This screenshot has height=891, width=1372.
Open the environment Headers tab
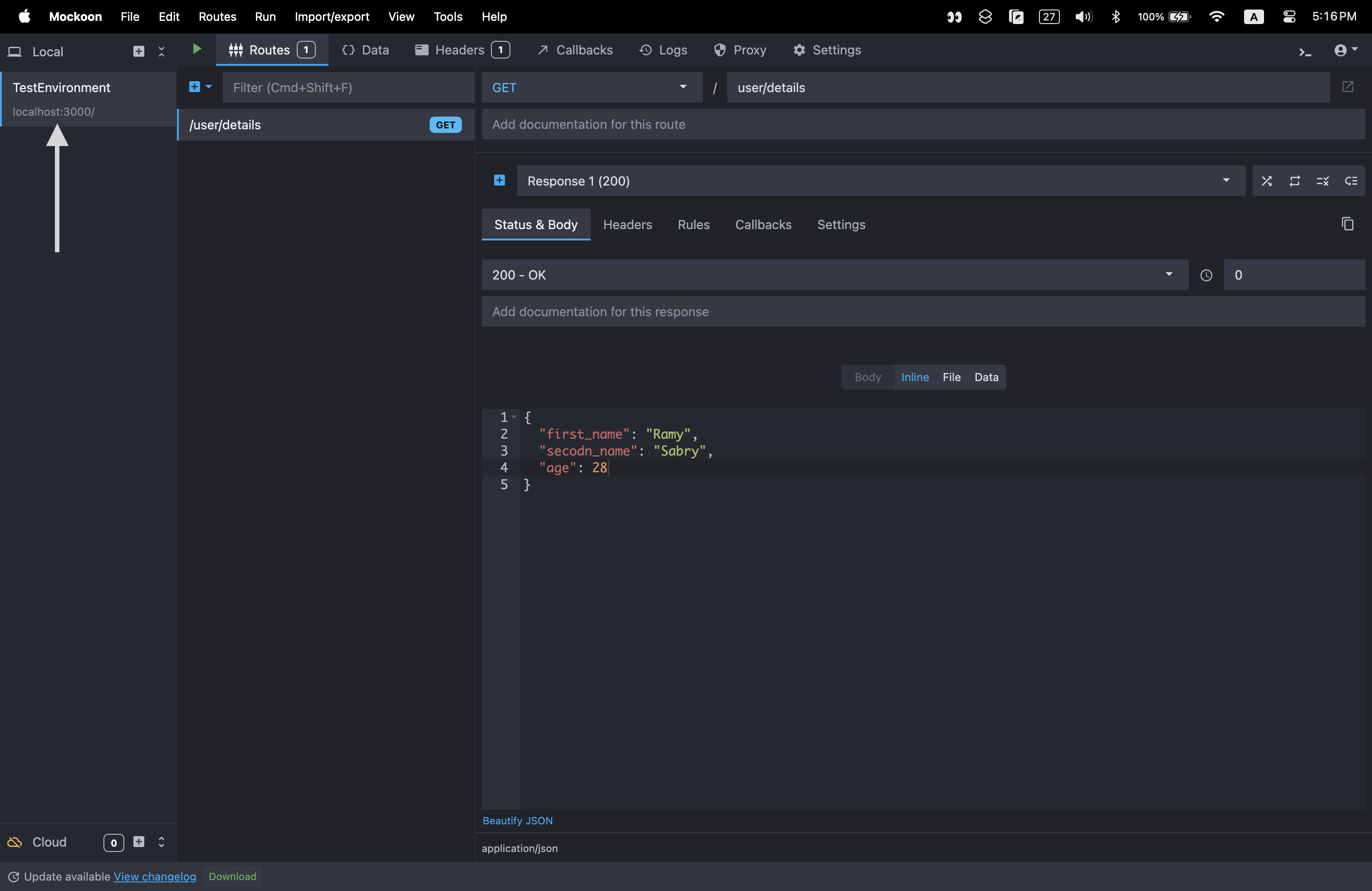click(462, 50)
